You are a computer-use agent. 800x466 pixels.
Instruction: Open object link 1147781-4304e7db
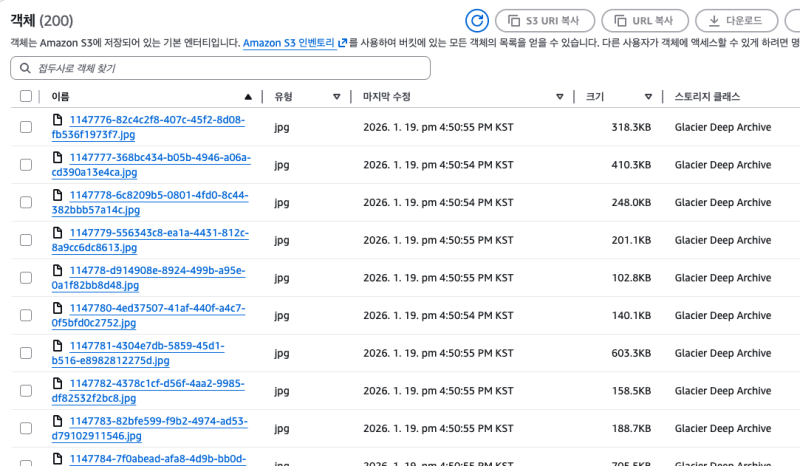coord(147,353)
